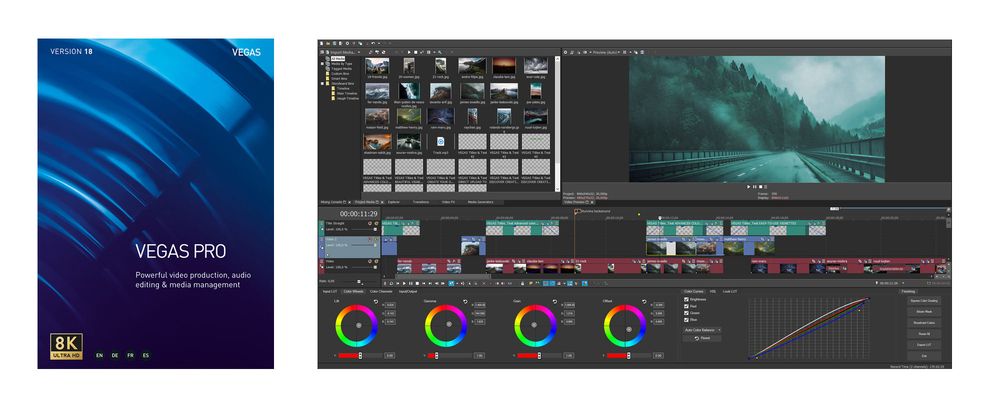The height and width of the screenshot is (410, 1000).
Task: Go to end of project in the transport
Action: point(430,283)
